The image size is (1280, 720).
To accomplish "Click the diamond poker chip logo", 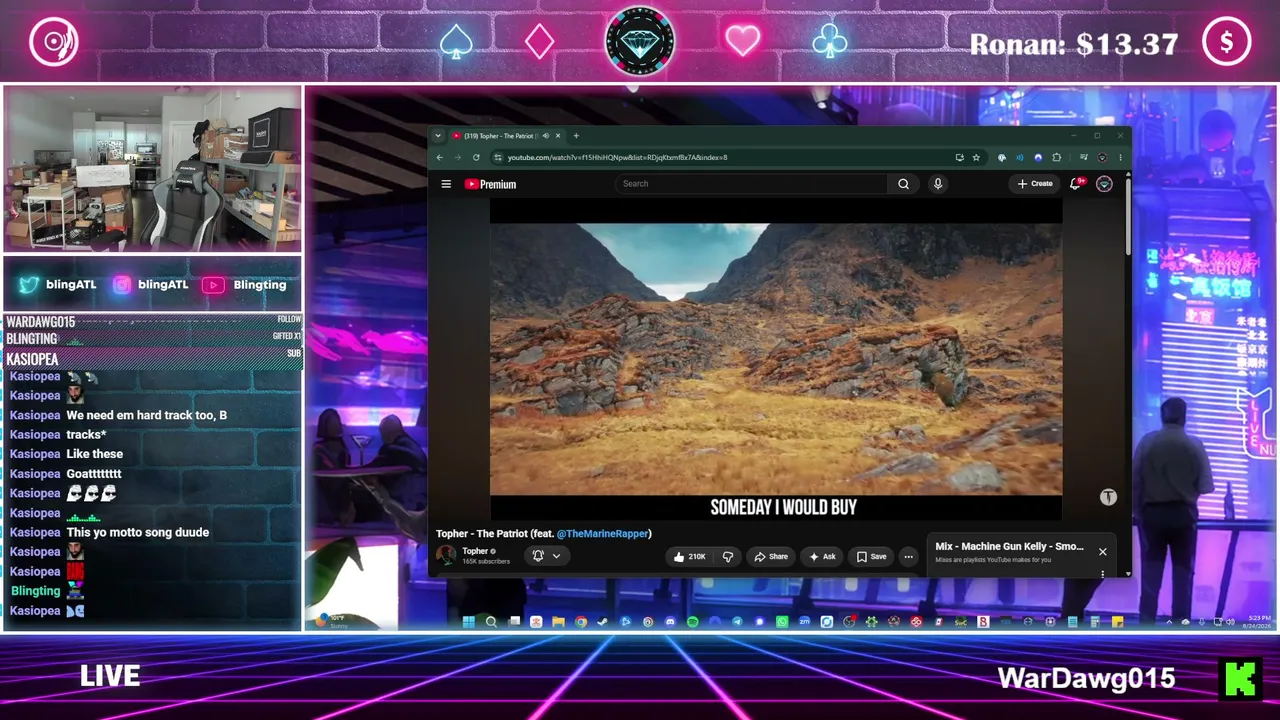I will tap(640, 41).
